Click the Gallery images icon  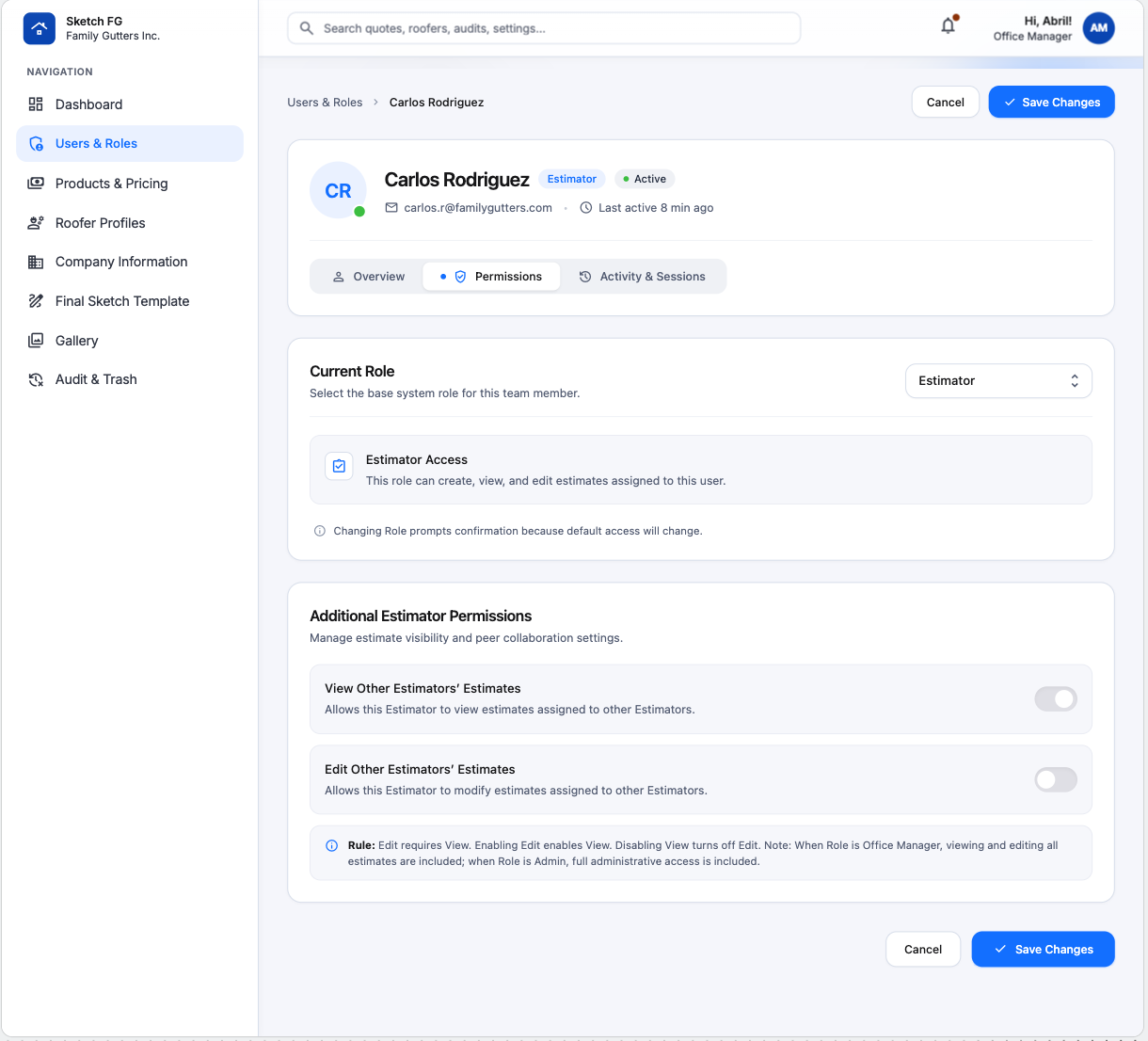(x=36, y=341)
